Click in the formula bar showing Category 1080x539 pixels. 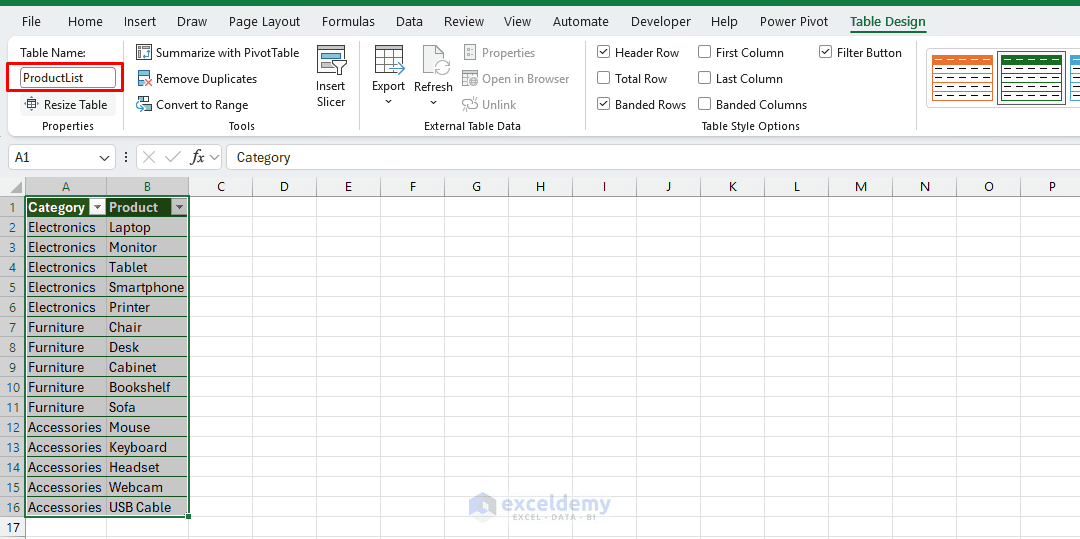[x=653, y=158]
